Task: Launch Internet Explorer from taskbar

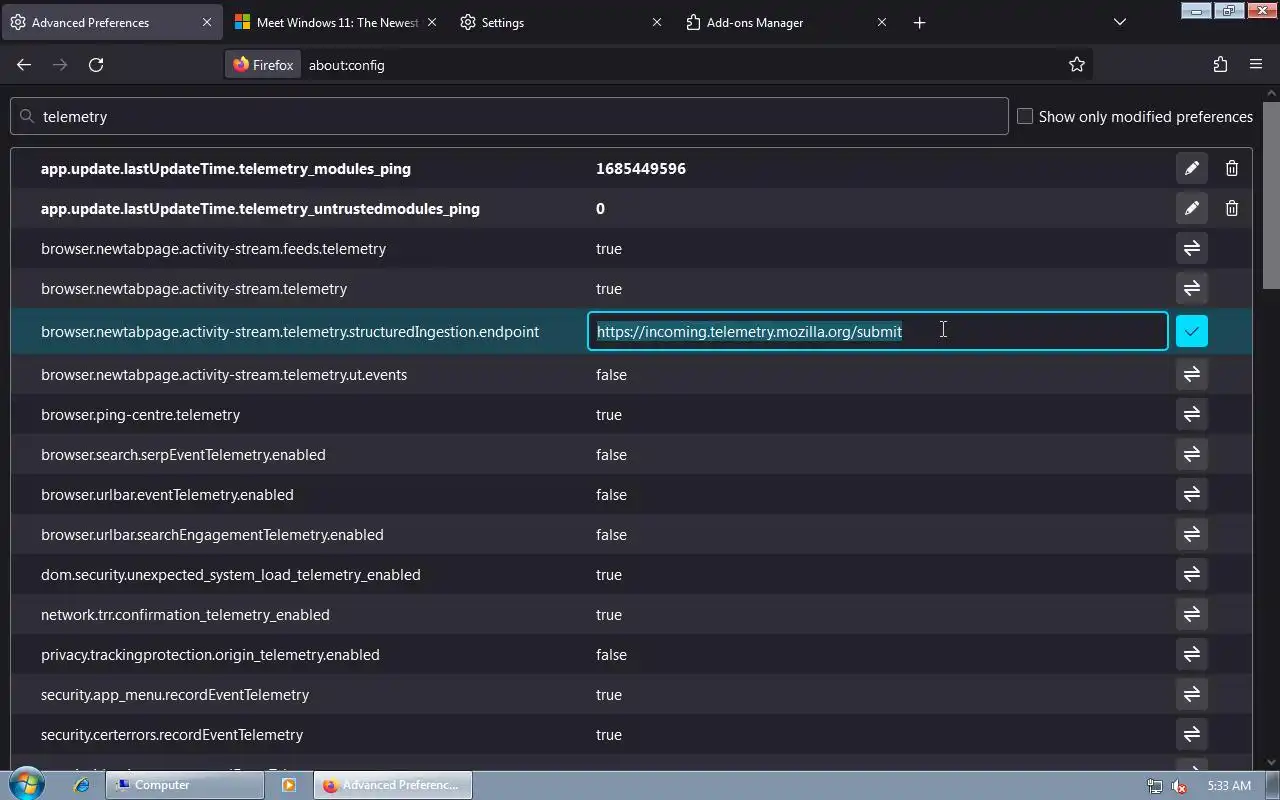Action: (82, 785)
